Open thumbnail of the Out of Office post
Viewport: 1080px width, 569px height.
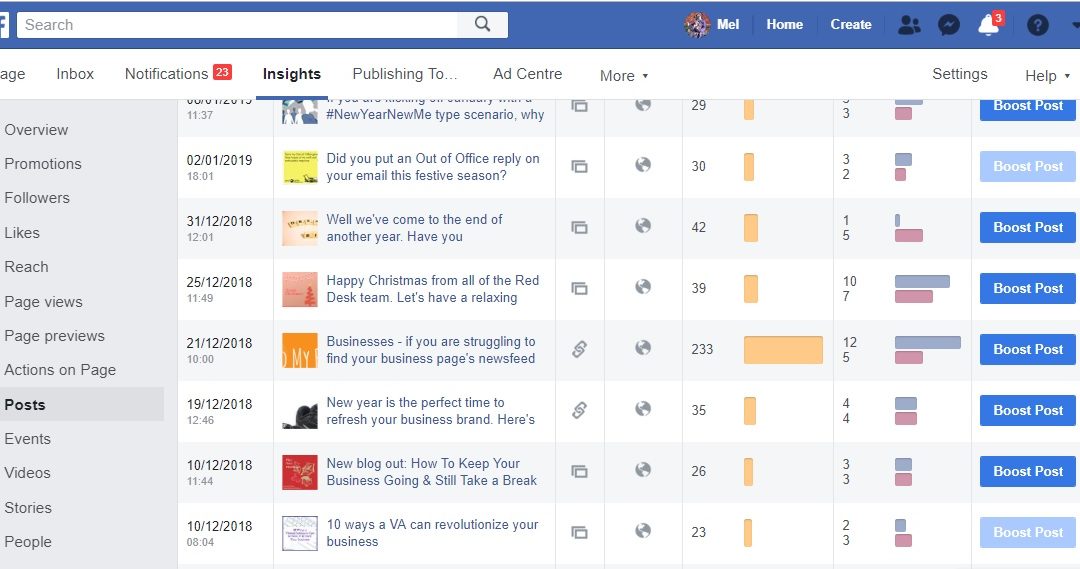click(300, 167)
